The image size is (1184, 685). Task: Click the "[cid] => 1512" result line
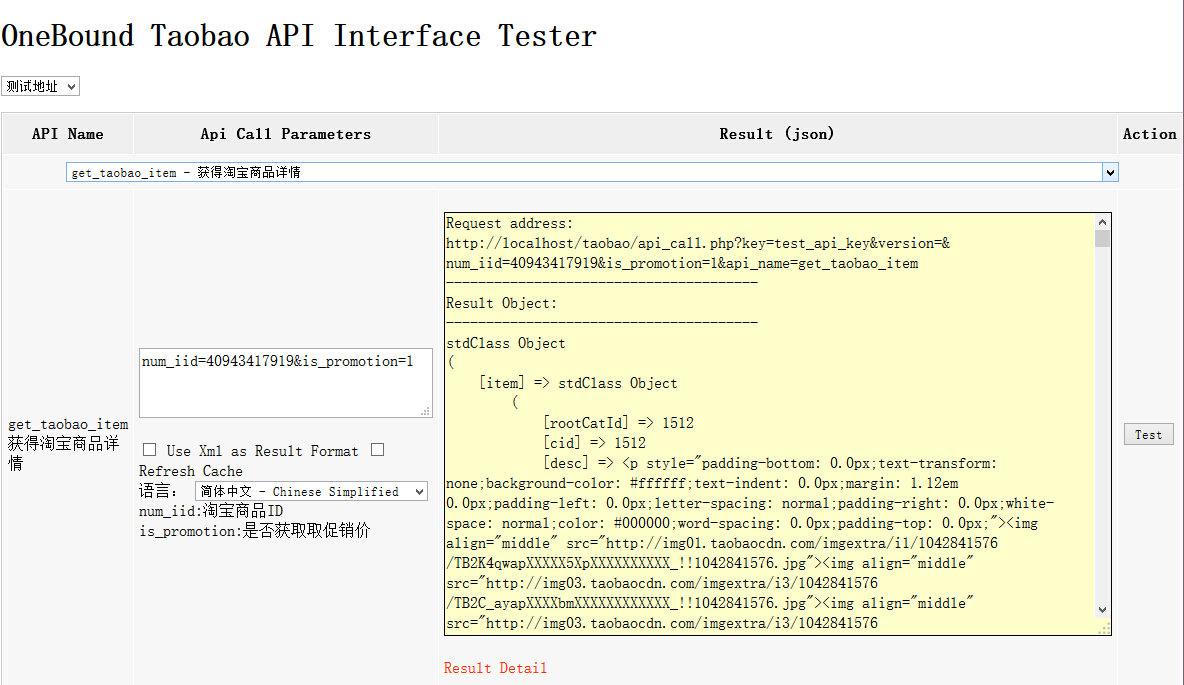594,443
